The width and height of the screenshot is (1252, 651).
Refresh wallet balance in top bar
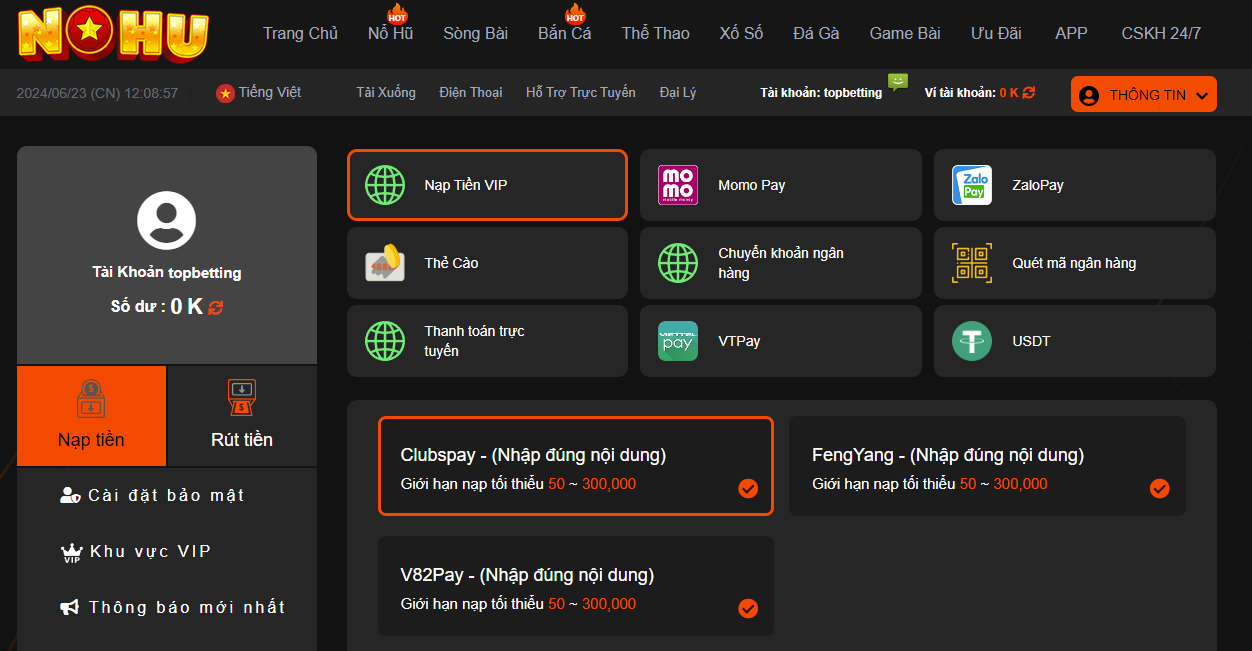(x=1029, y=92)
